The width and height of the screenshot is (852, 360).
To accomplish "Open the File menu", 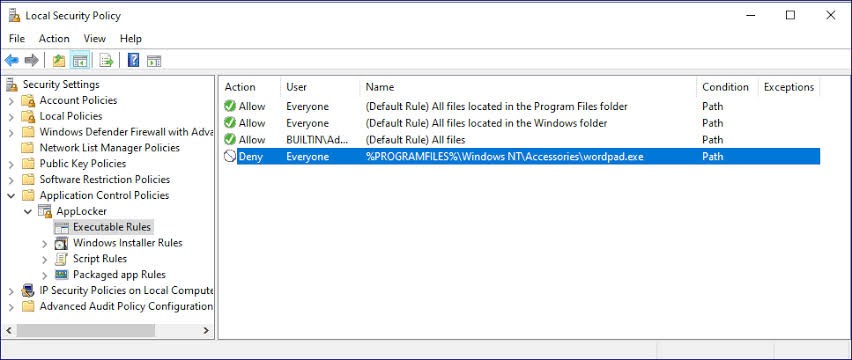I will click(17, 39).
